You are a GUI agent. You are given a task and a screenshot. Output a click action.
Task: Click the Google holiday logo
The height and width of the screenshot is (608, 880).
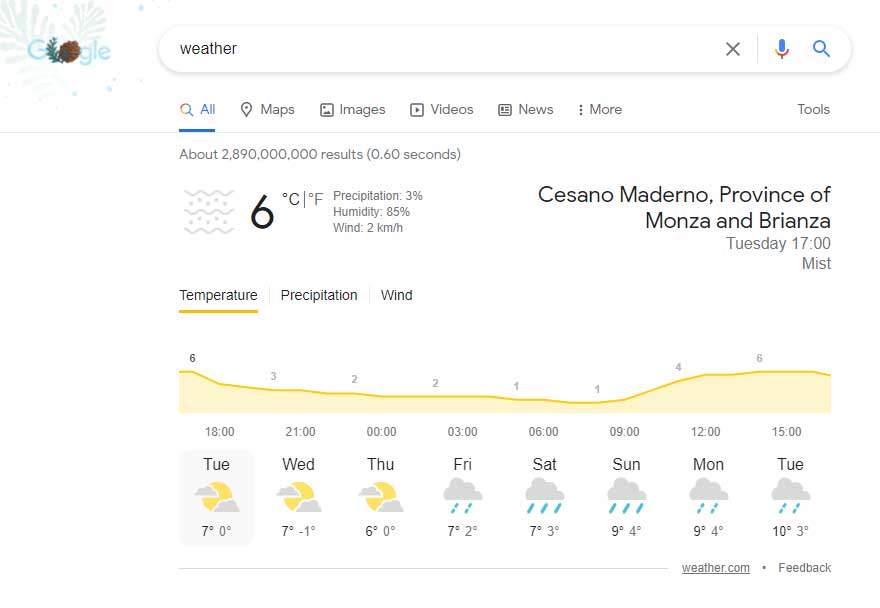(69, 50)
